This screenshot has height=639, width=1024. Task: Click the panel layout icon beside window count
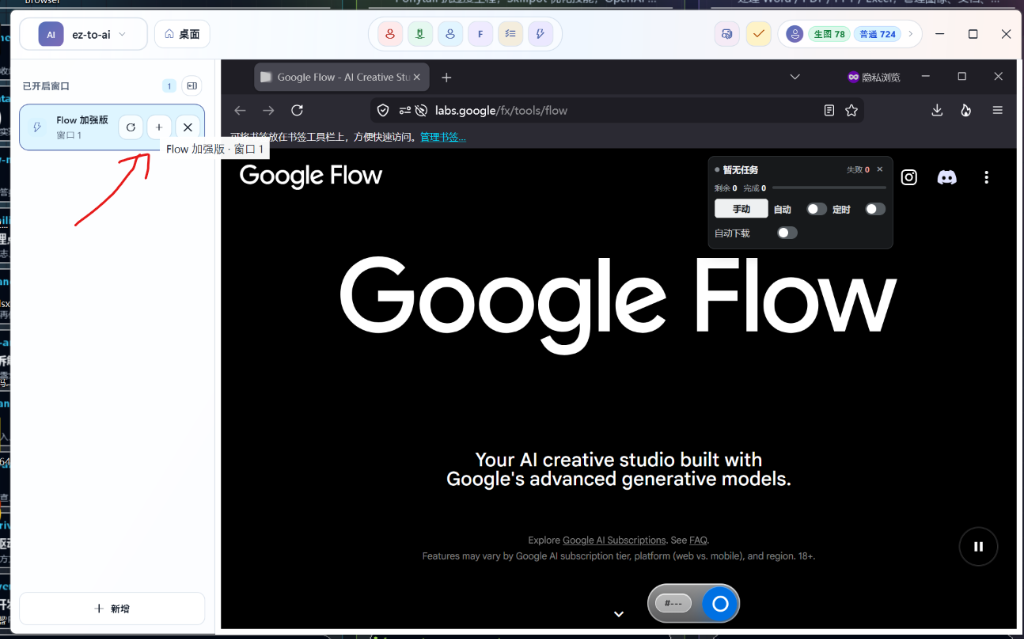click(191, 86)
